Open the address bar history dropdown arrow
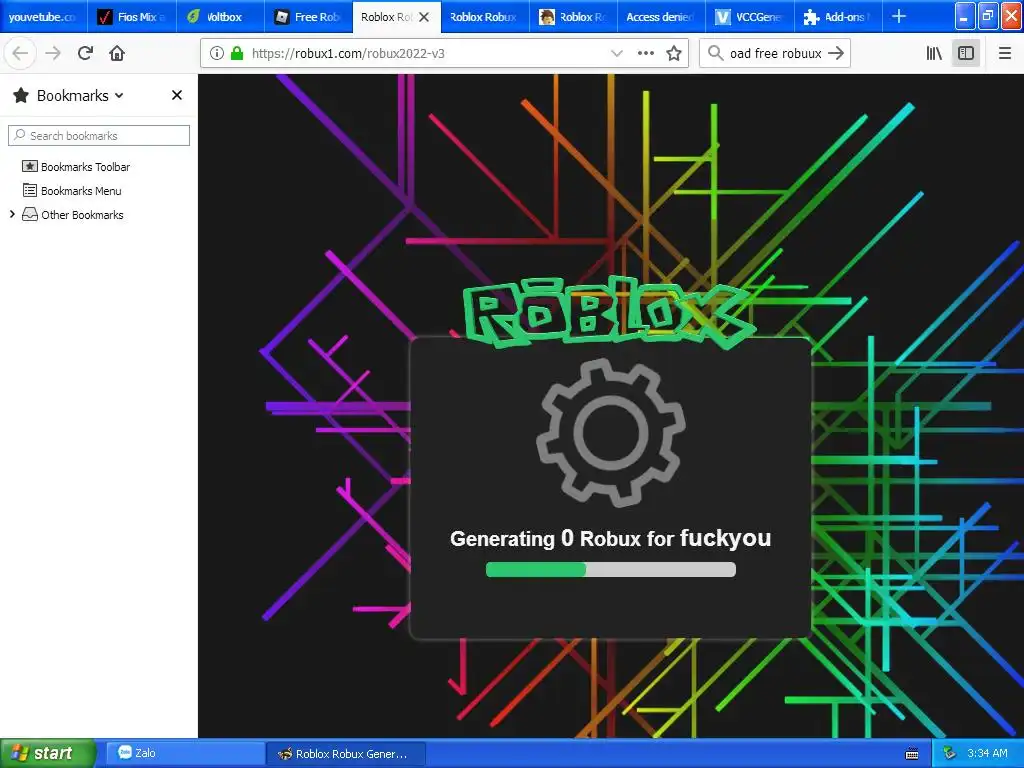 (616, 54)
